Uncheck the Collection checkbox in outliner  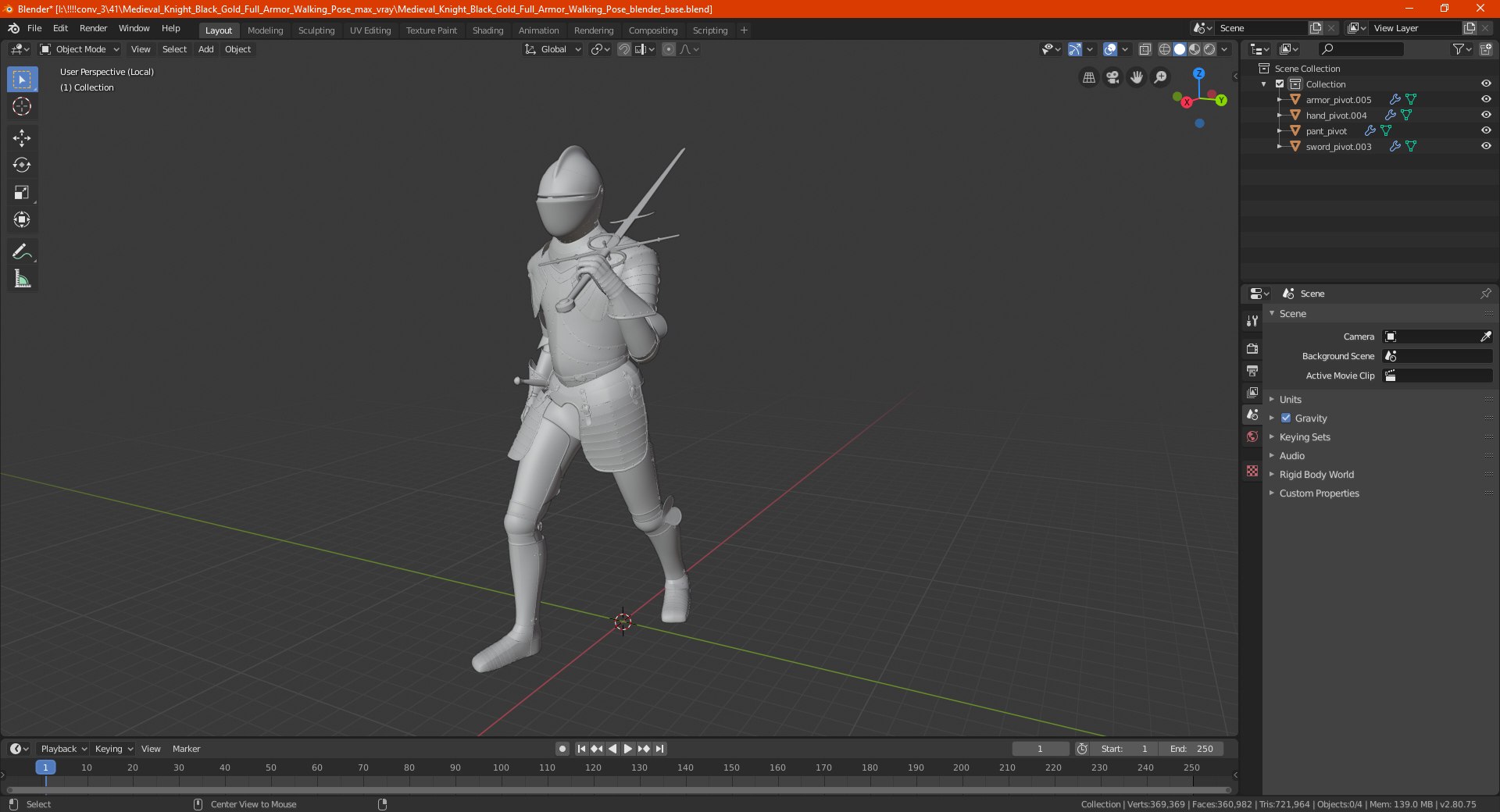1280,84
